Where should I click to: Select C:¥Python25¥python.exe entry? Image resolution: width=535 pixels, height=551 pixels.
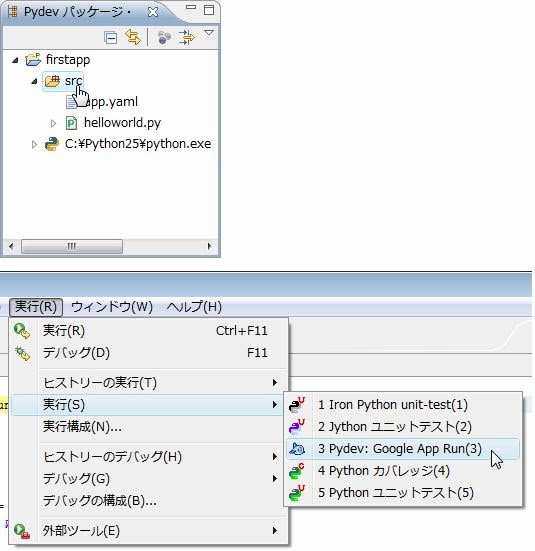point(138,144)
